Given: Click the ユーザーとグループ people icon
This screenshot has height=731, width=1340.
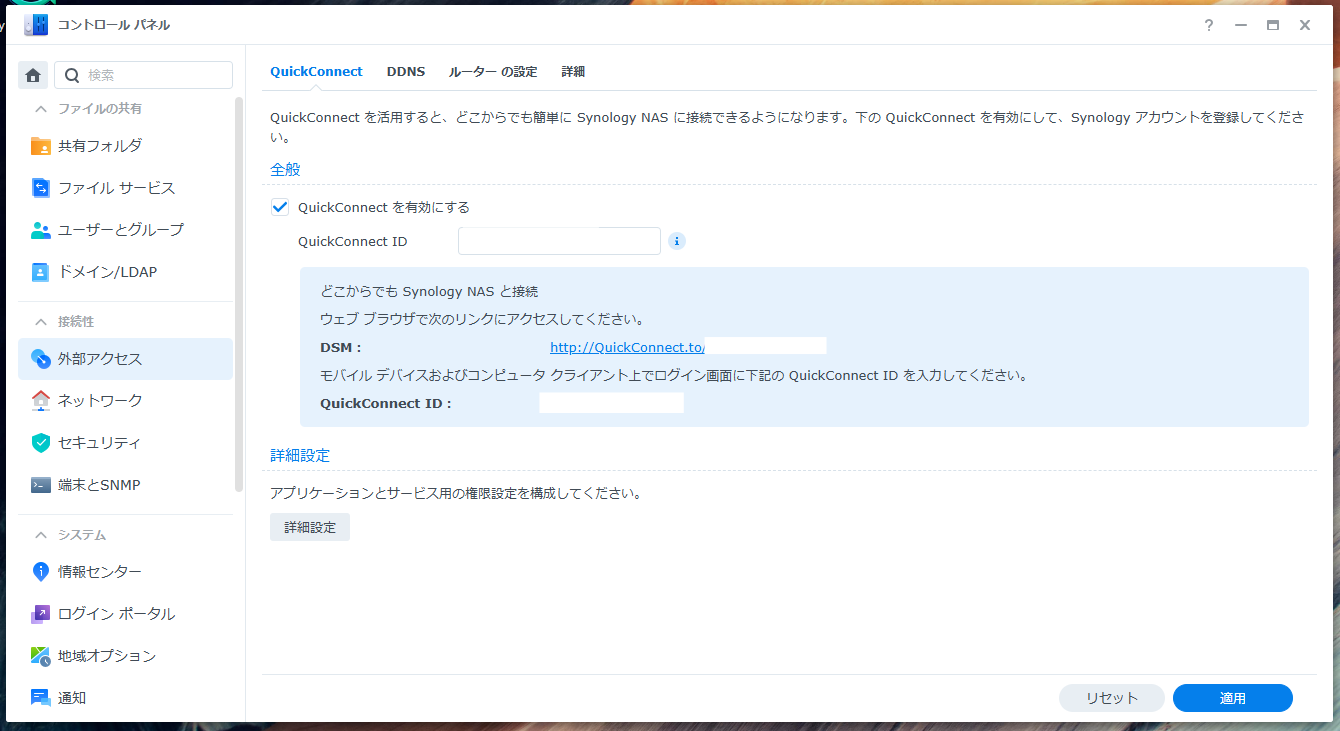Looking at the screenshot, I should 41,230.
